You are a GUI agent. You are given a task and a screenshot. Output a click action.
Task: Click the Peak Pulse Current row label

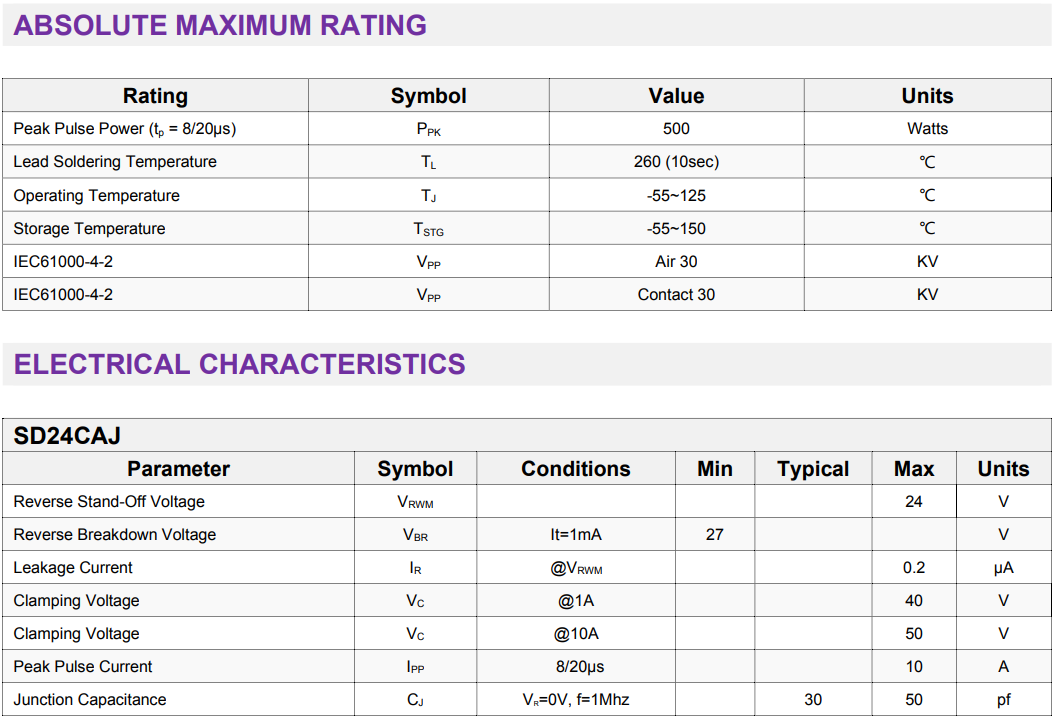point(83,667)
